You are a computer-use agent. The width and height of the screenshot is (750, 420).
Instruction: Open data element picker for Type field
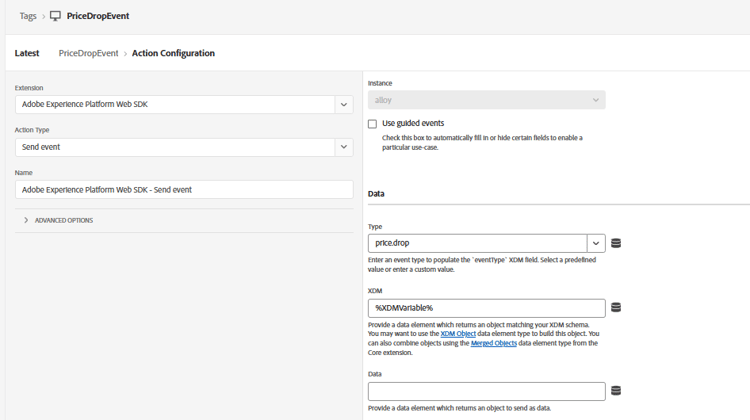click(x=616, y=243)
